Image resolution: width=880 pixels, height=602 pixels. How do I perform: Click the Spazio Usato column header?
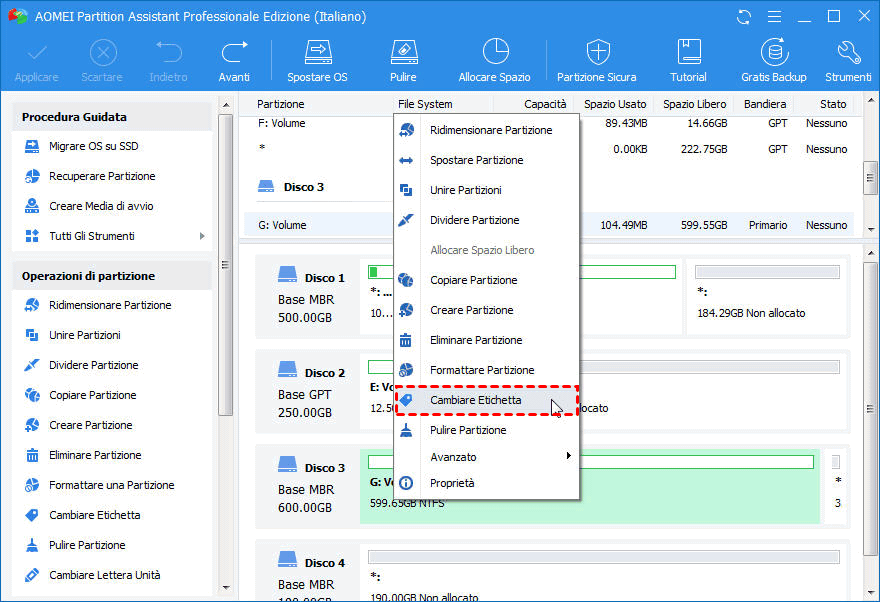615,104
